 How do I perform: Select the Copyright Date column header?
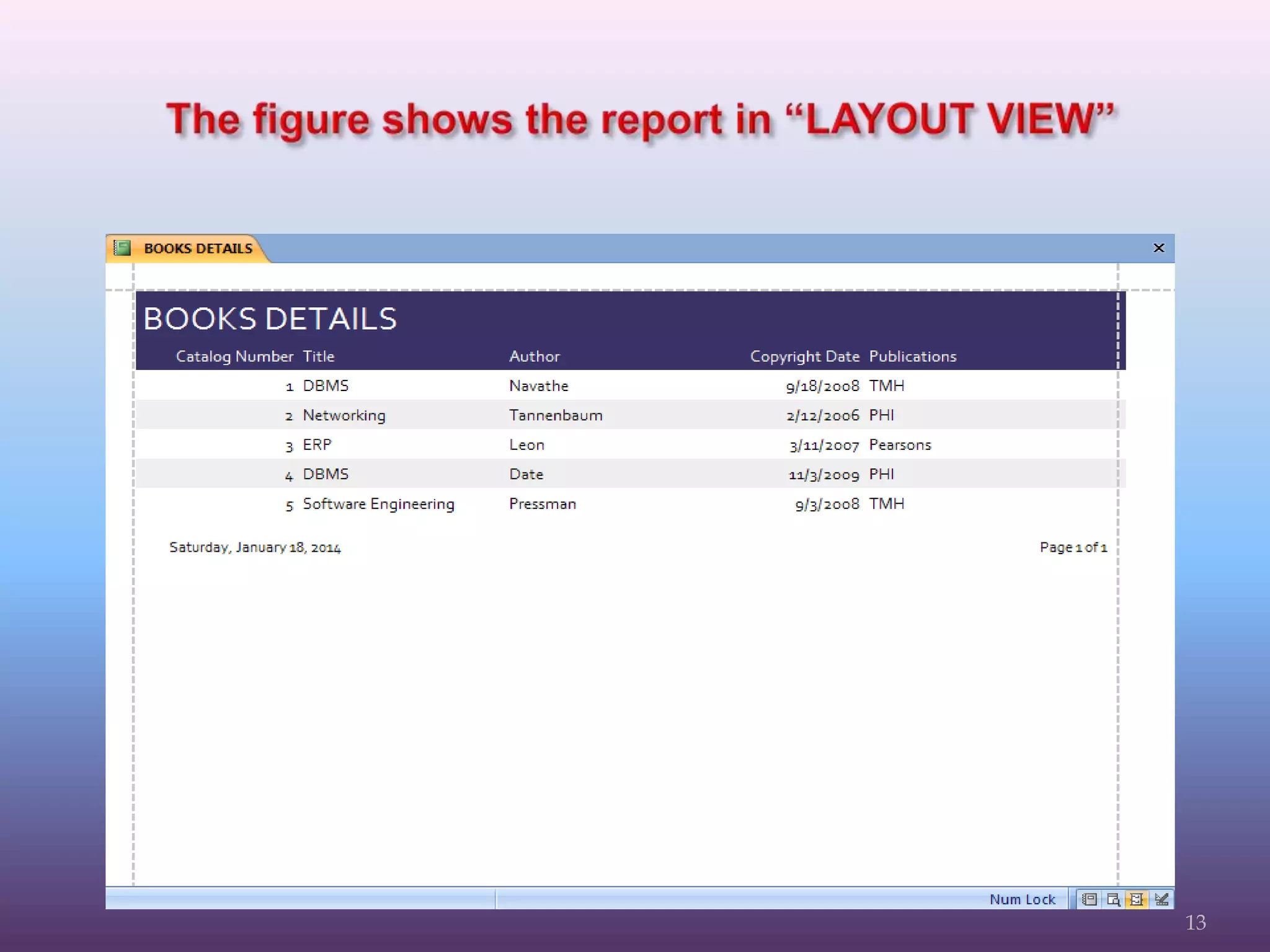pos(804,356)
